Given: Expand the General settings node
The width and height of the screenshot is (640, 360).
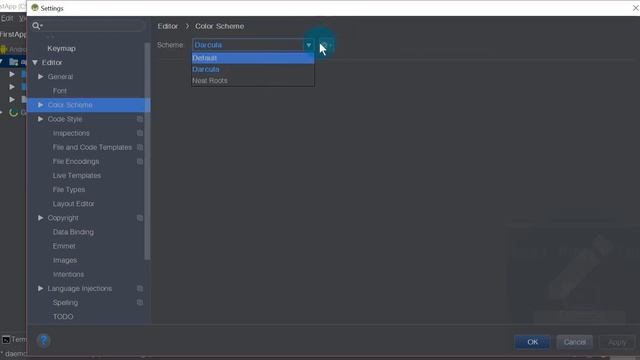Looking at the screenshot, I should [40, 77].
